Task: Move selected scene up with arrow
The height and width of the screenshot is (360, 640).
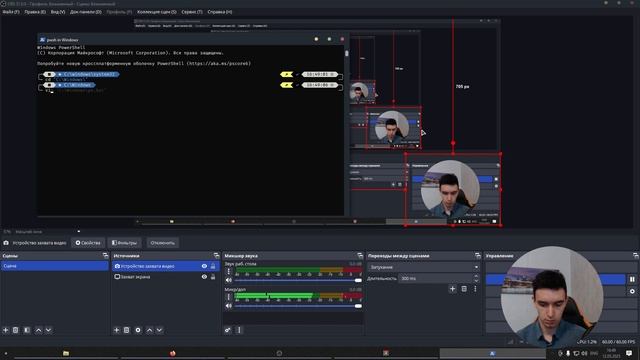Action: coord(38,330)
